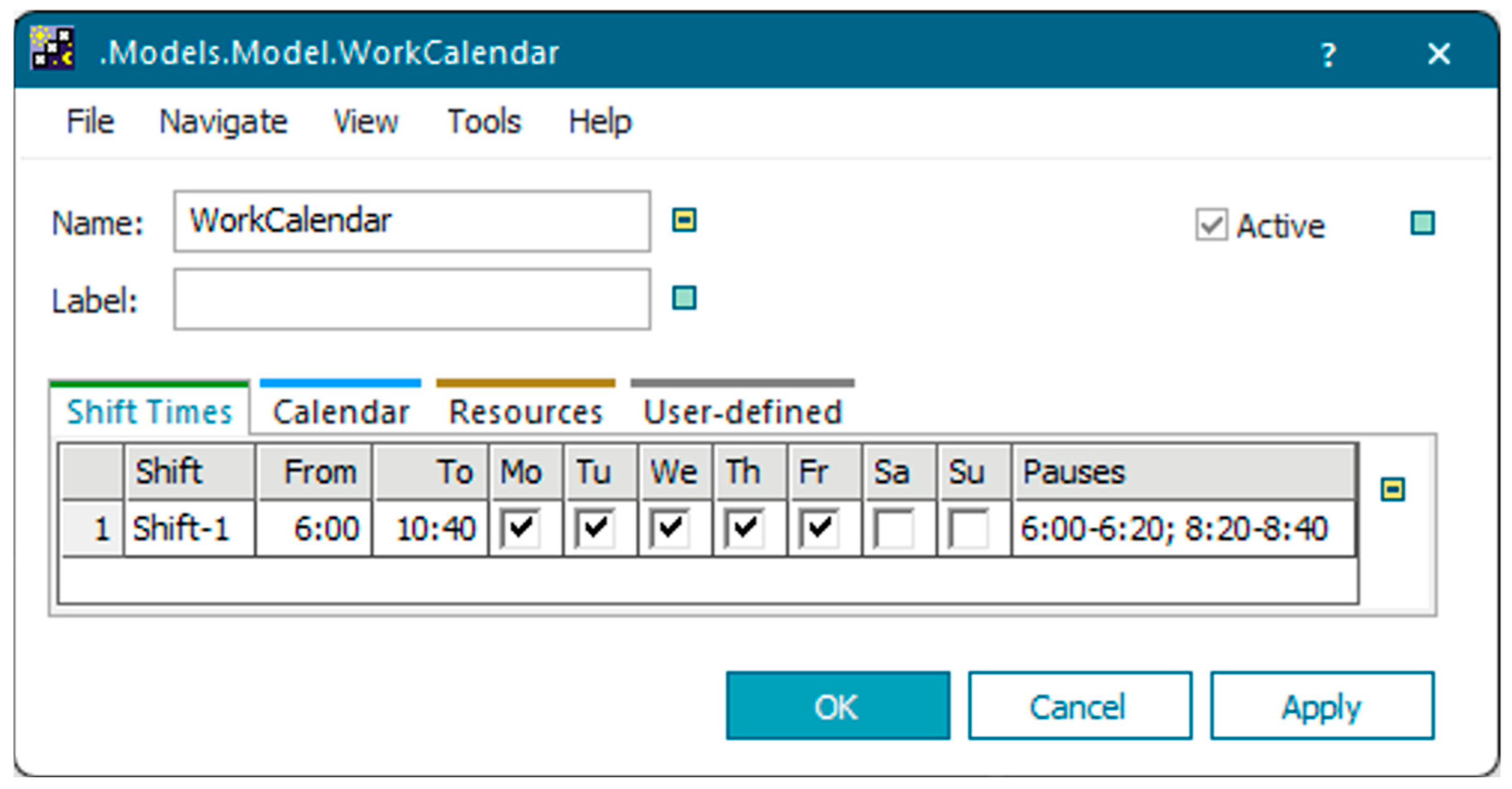The width and height of the screenshot is (1512, 789).
Task: Uncheck Friday for Shift-1
Action: coord(818,528)
